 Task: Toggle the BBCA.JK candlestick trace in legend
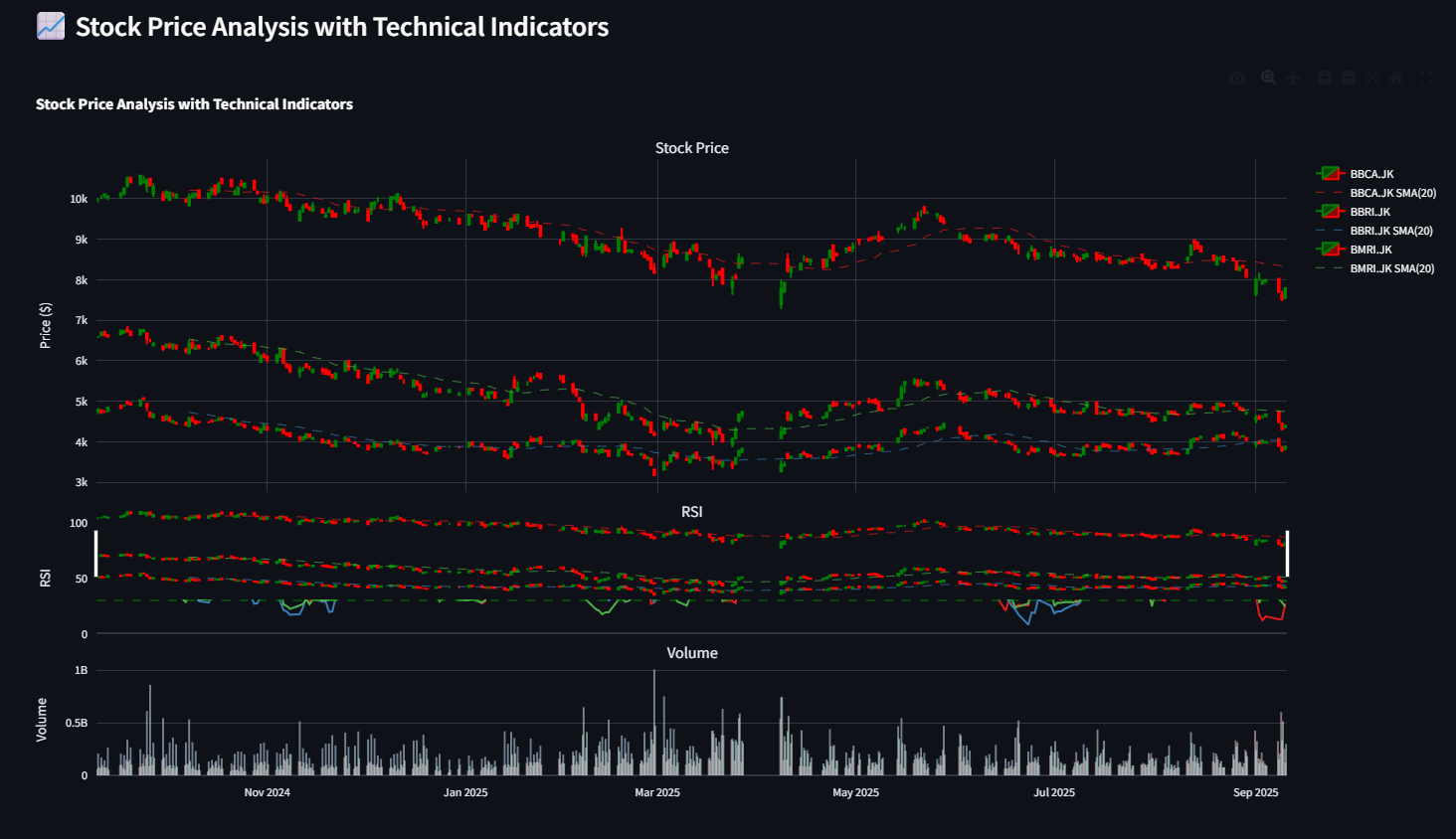[x=1357, y=174]
